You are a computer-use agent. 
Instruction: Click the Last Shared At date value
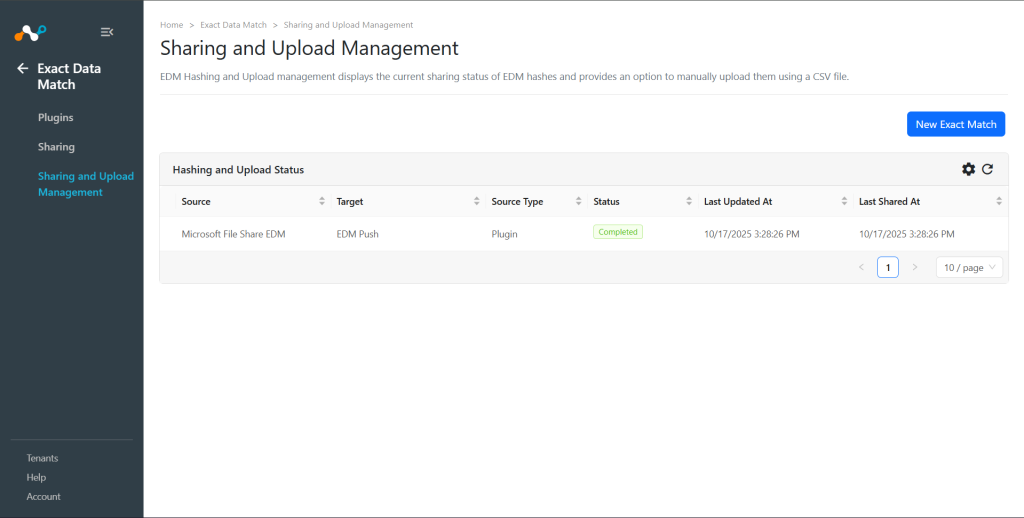pos(906,234)
